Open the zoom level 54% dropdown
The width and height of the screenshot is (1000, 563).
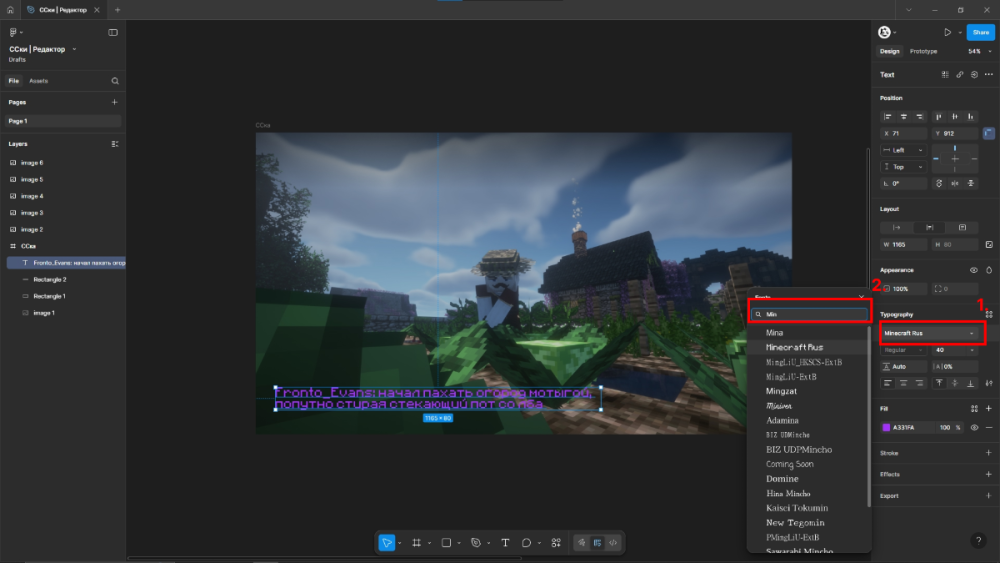click(975, 51)
